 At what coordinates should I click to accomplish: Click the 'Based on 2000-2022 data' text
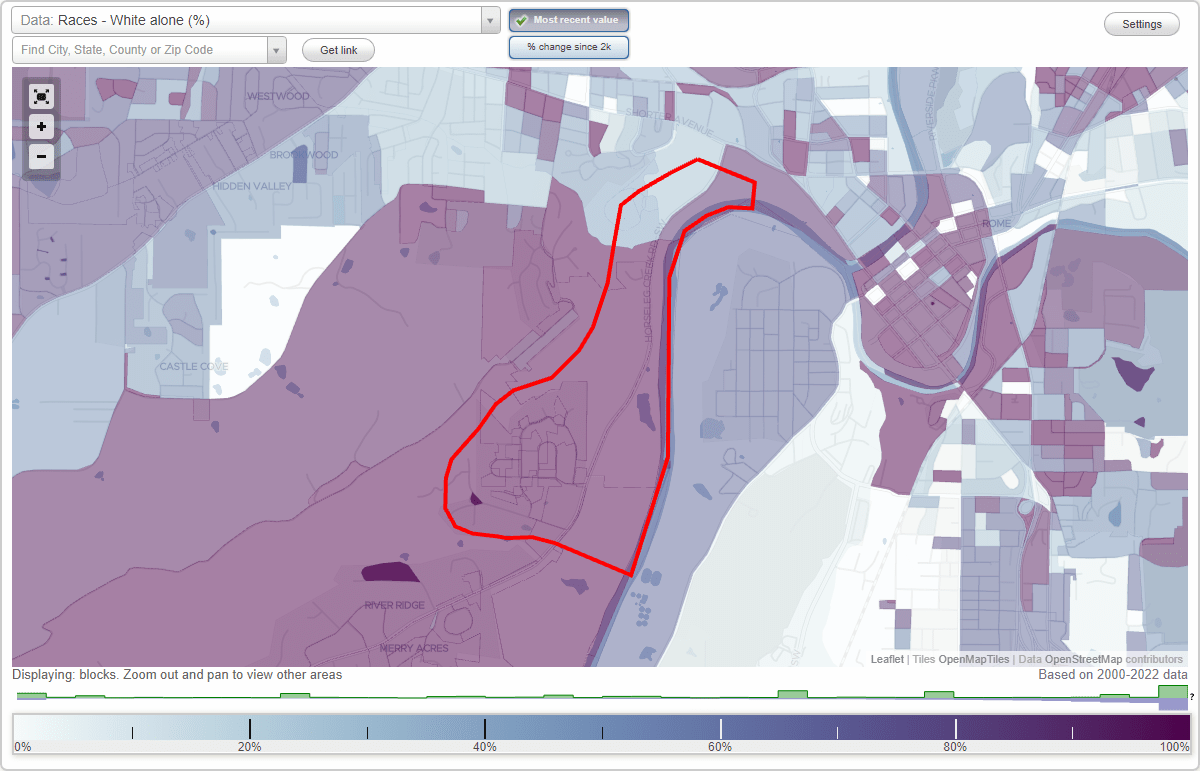pos(1112,675)
